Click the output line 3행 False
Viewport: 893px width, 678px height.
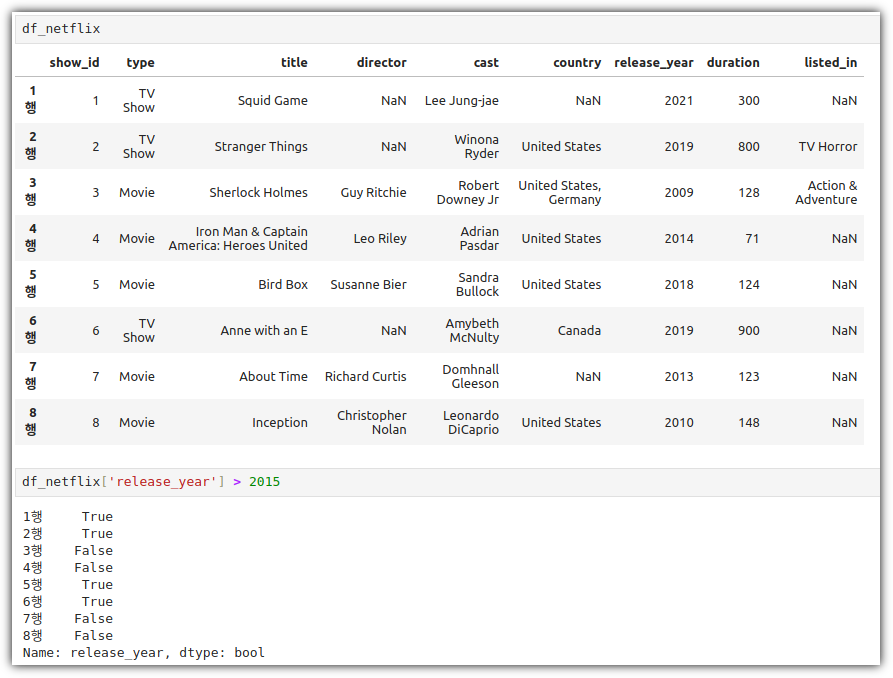[68, 551]
